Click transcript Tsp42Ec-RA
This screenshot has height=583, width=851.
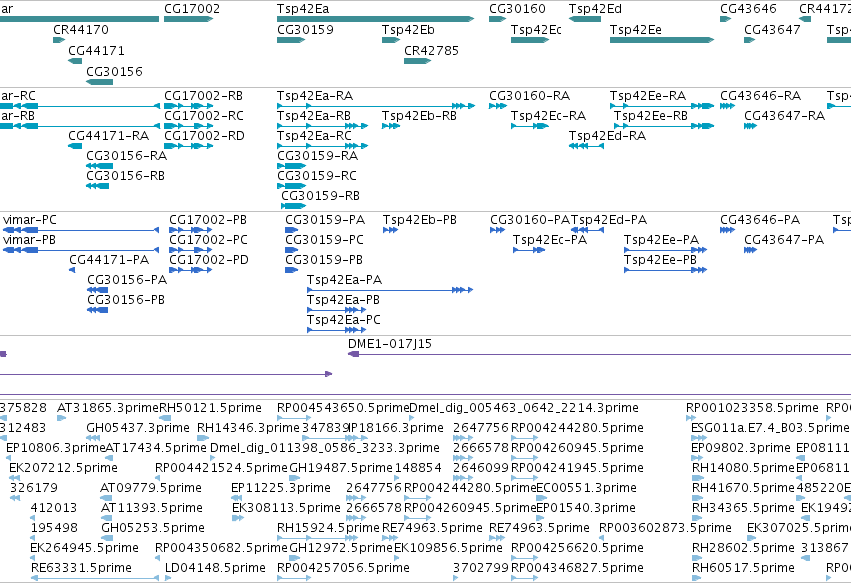coord(530,126)
